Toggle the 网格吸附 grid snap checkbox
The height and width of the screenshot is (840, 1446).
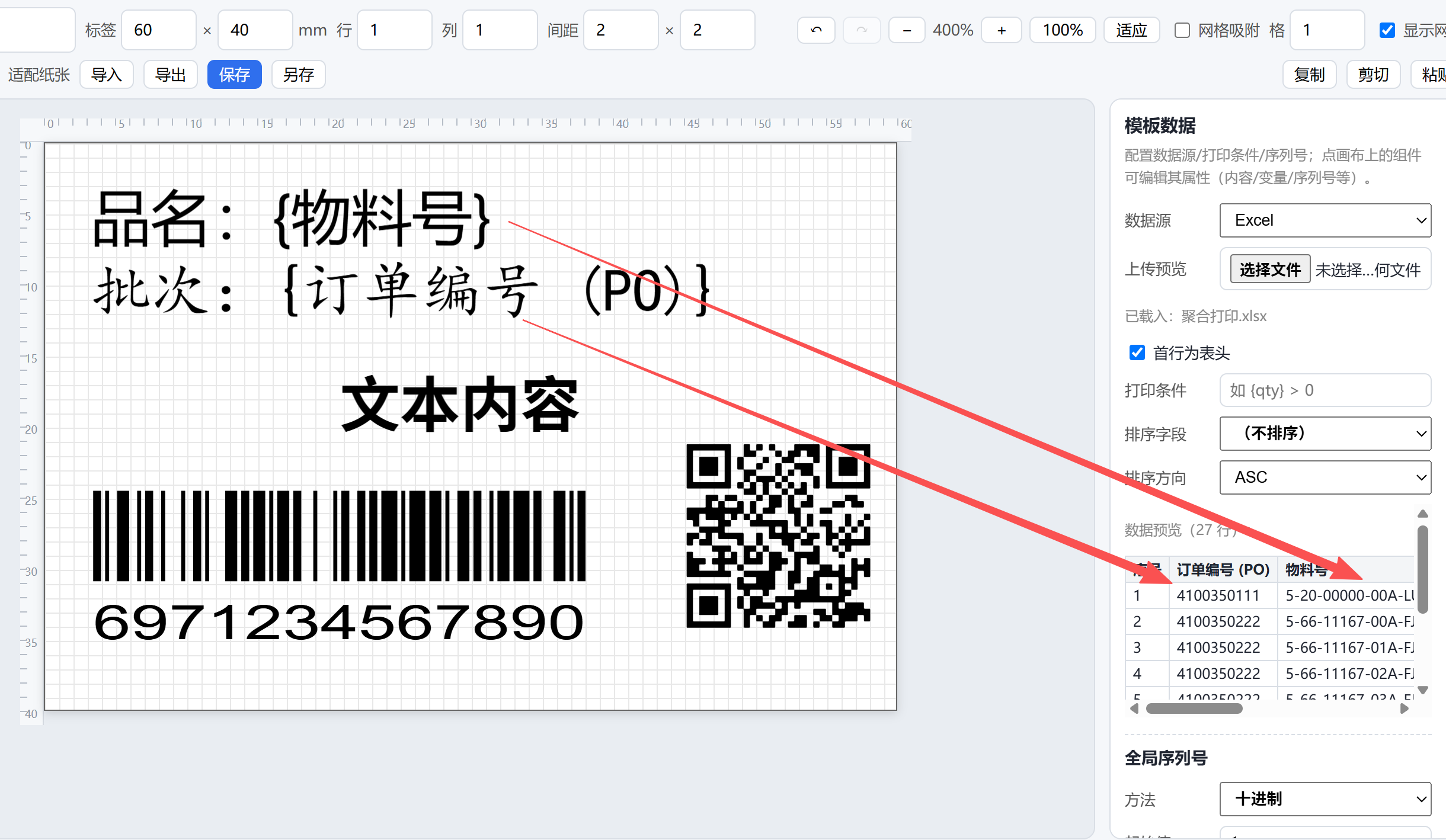(1182, 30)
